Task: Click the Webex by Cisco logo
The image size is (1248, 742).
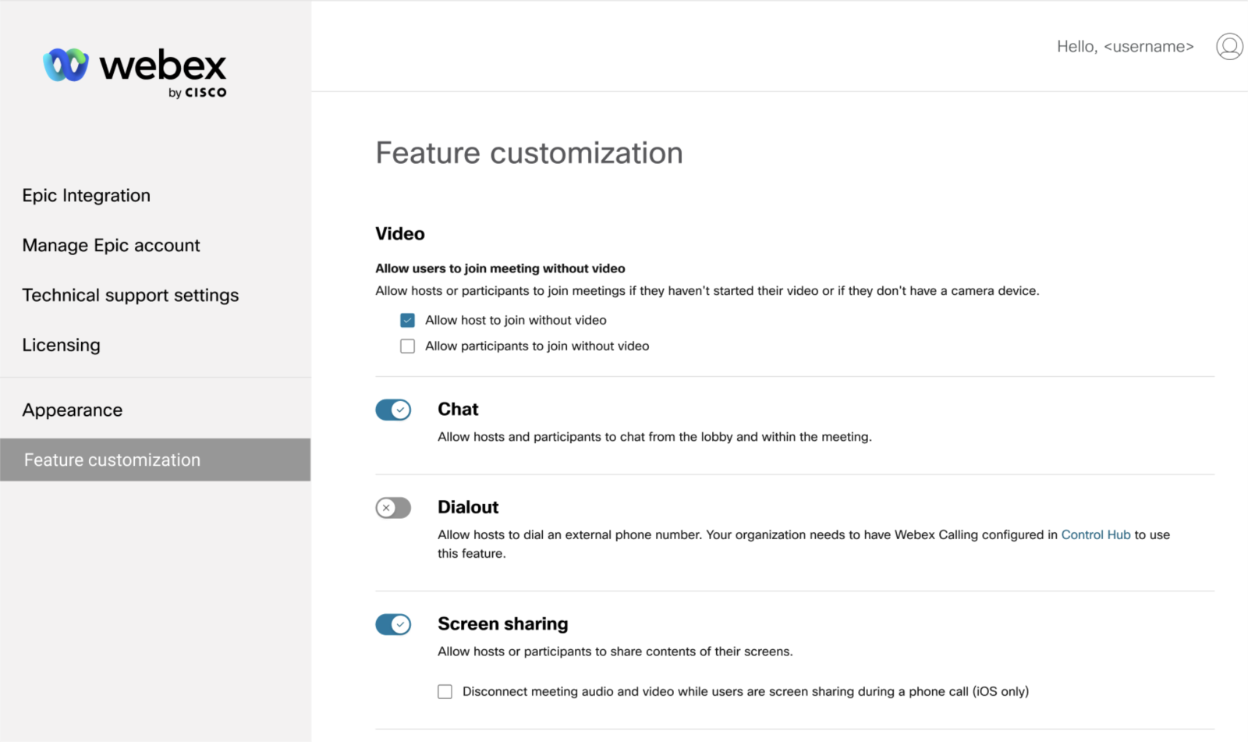Action: [x=135, y=71]
